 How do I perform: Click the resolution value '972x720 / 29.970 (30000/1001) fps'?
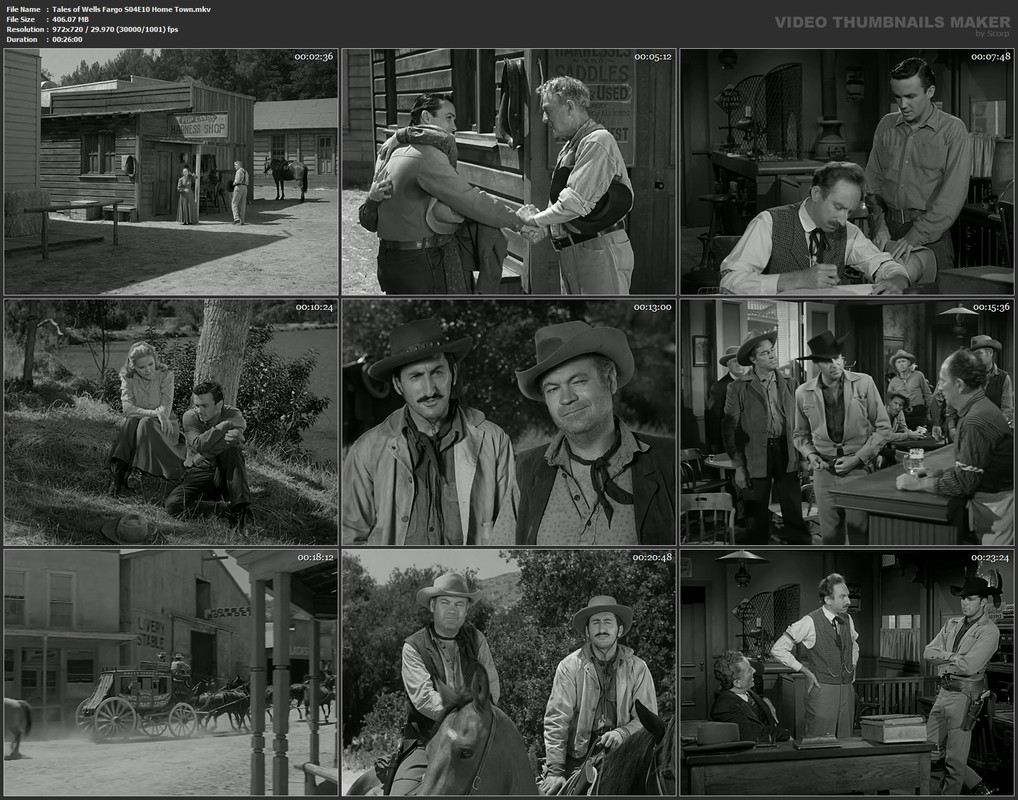tap(115, 29)
